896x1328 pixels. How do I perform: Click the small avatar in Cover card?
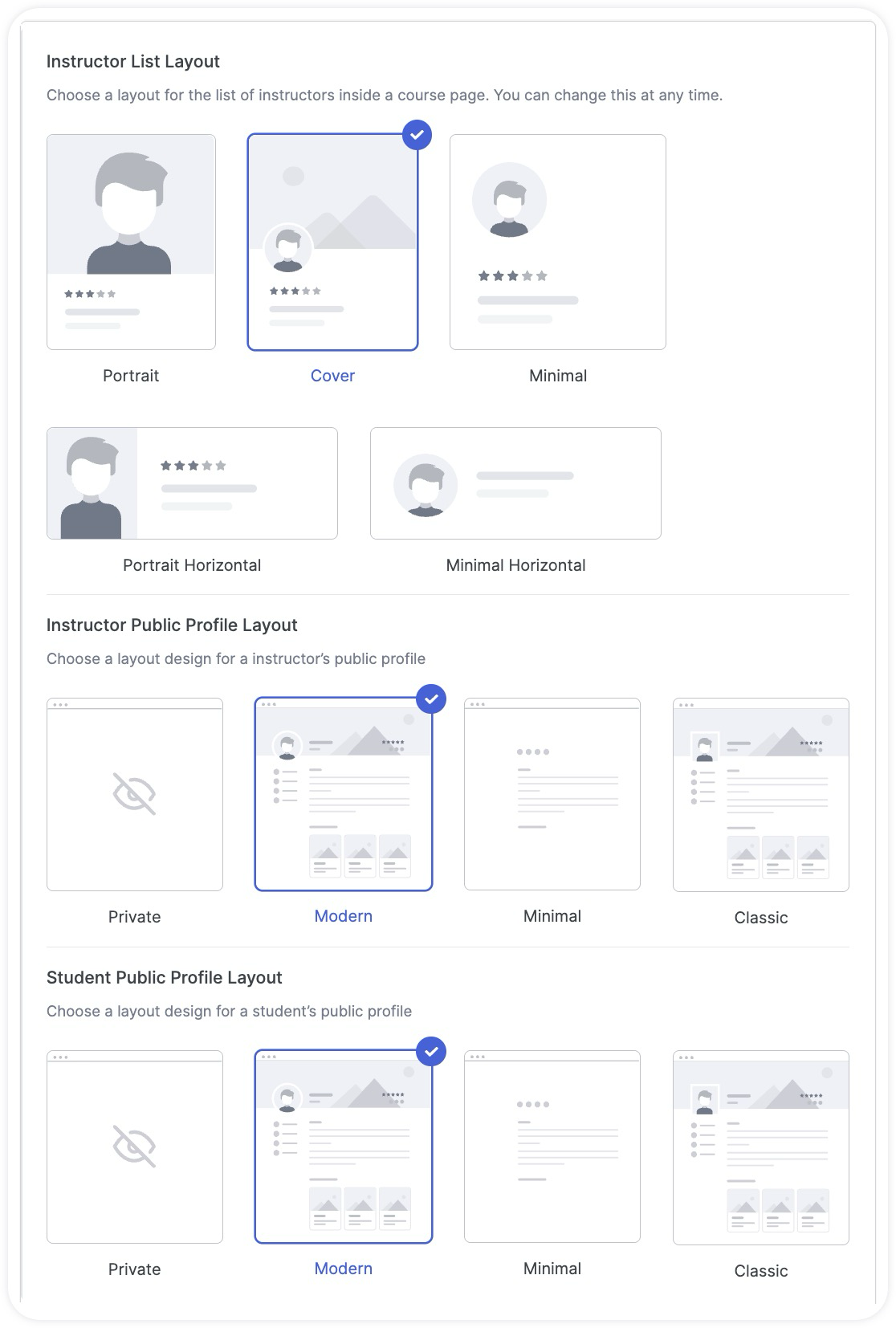pyautogui.click(x=288, y=249)
